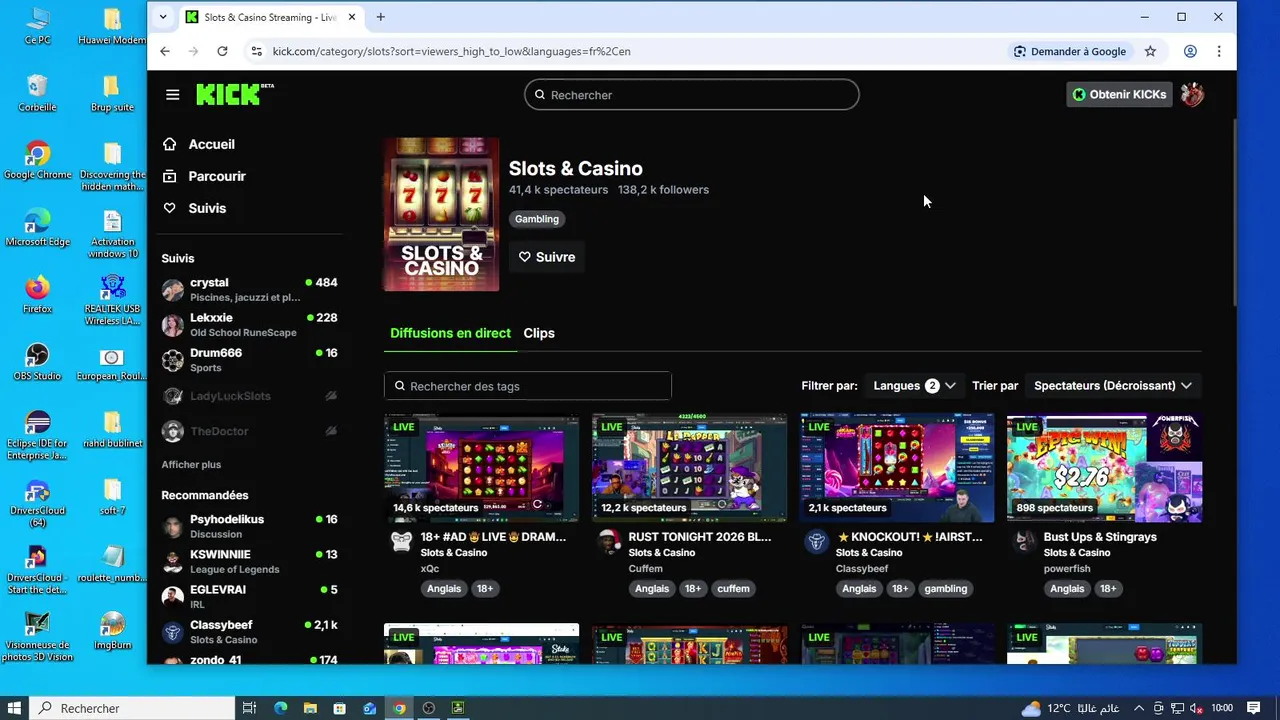Bookmark the page with the star icon

pos(1150,51)
